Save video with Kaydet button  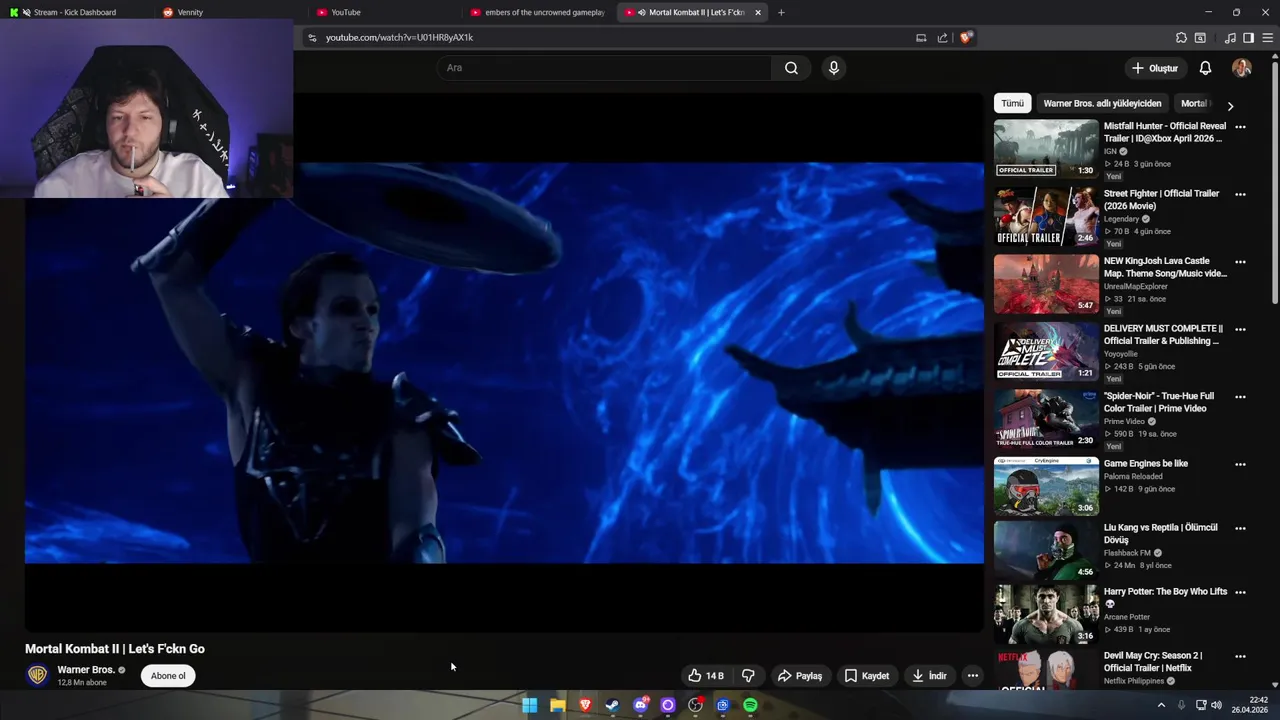tap(867, 676)
